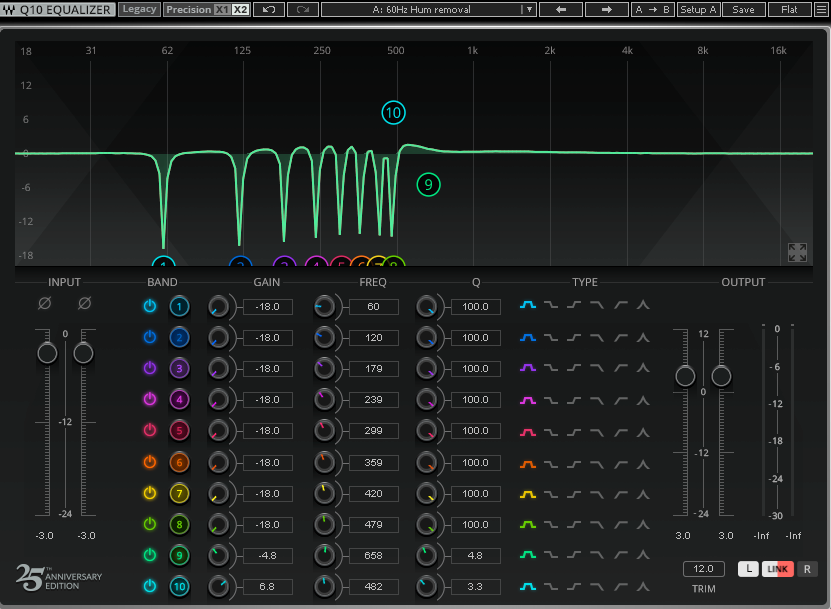
Task: Click band 3 frequency field showing 179
Action: (374, 369)
